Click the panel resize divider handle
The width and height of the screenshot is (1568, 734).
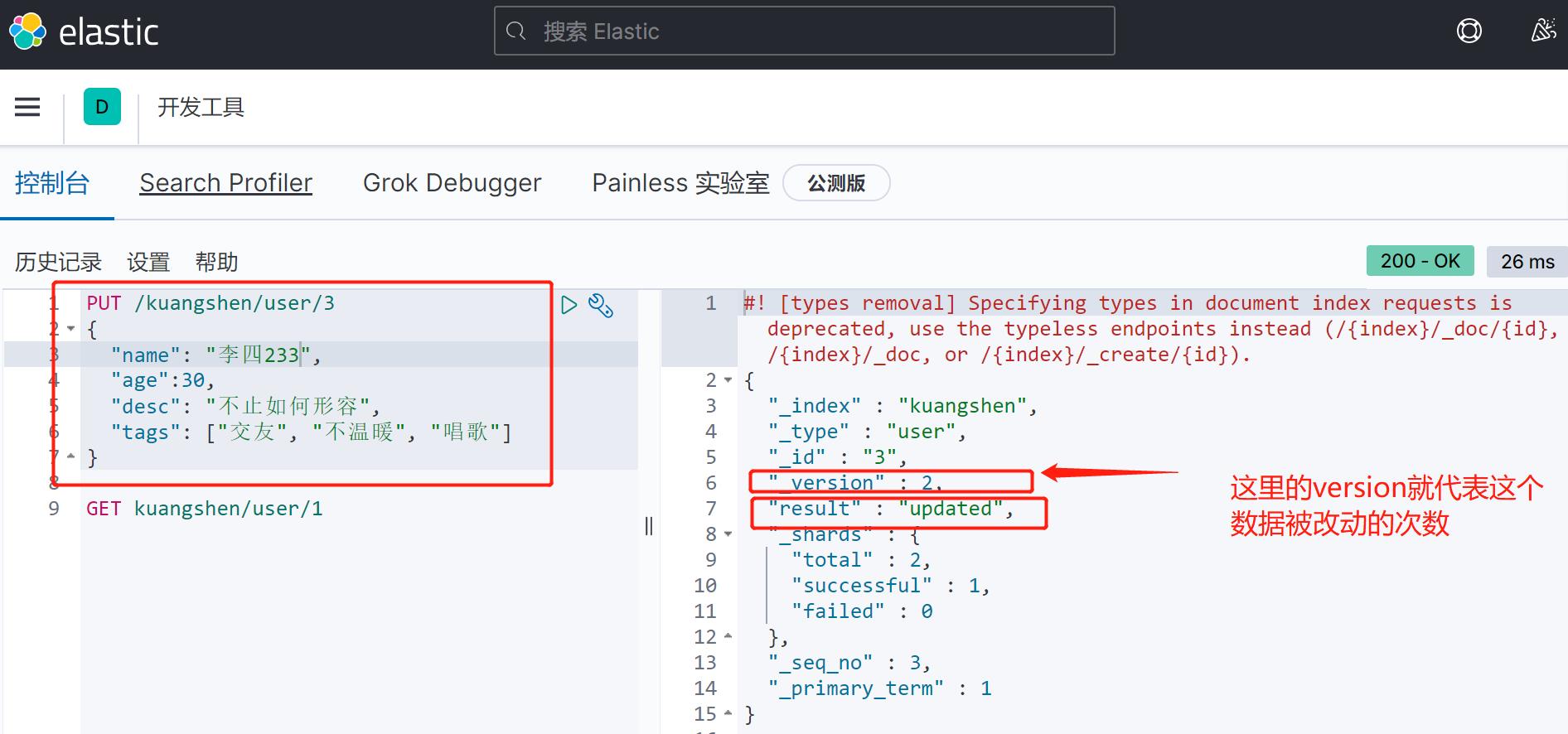click(x=649, y=526)
